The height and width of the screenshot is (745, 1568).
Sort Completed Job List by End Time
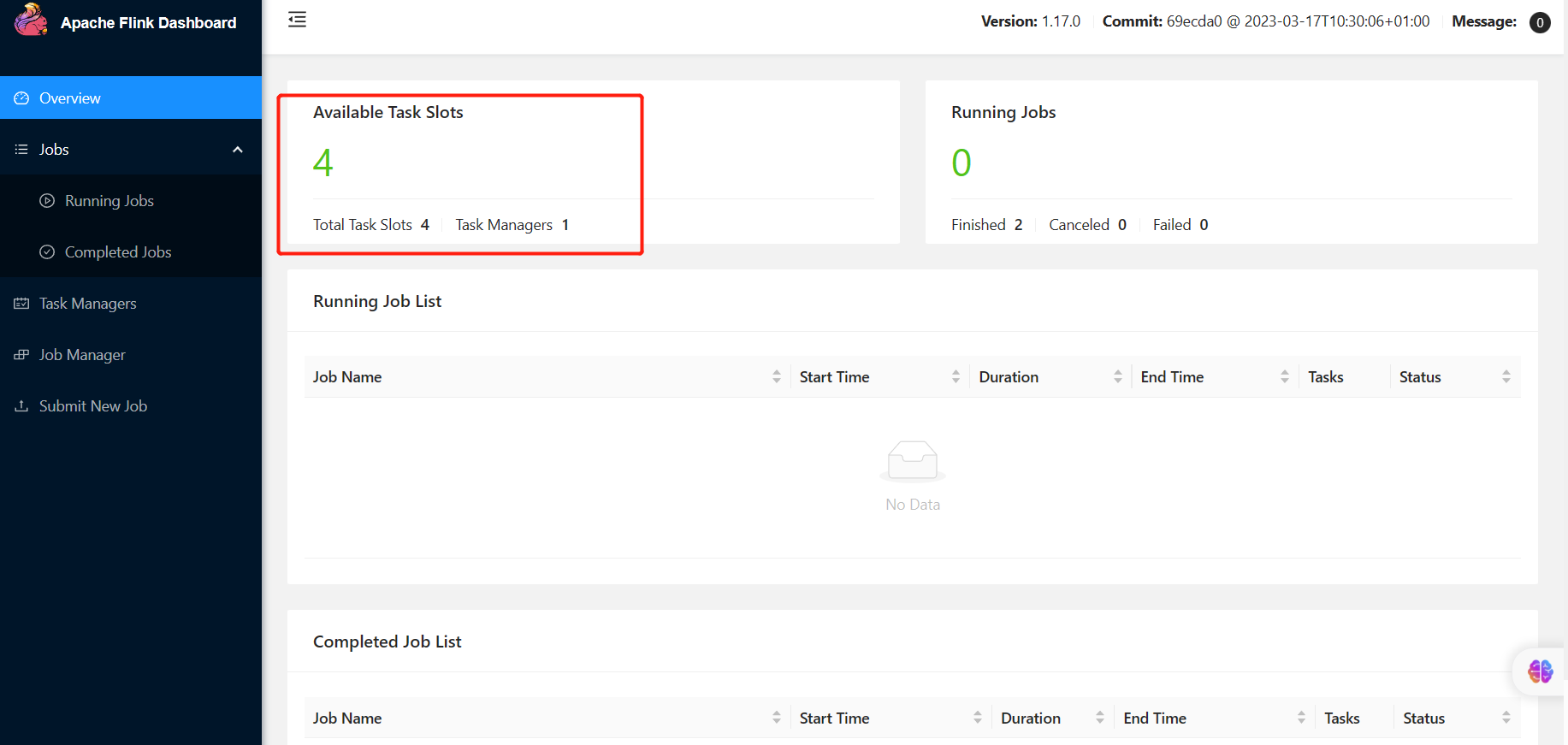coord(1301,718)
